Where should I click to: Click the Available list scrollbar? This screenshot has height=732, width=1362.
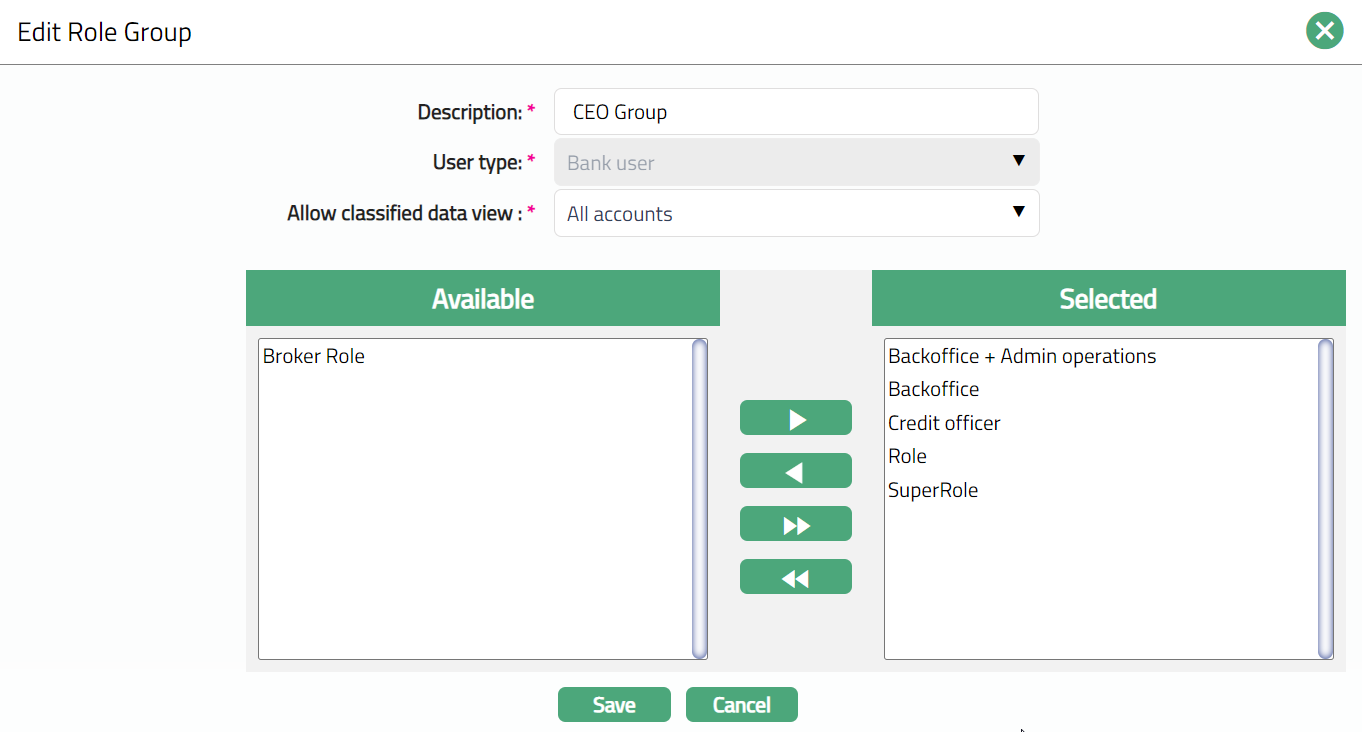tap(699, 498)
